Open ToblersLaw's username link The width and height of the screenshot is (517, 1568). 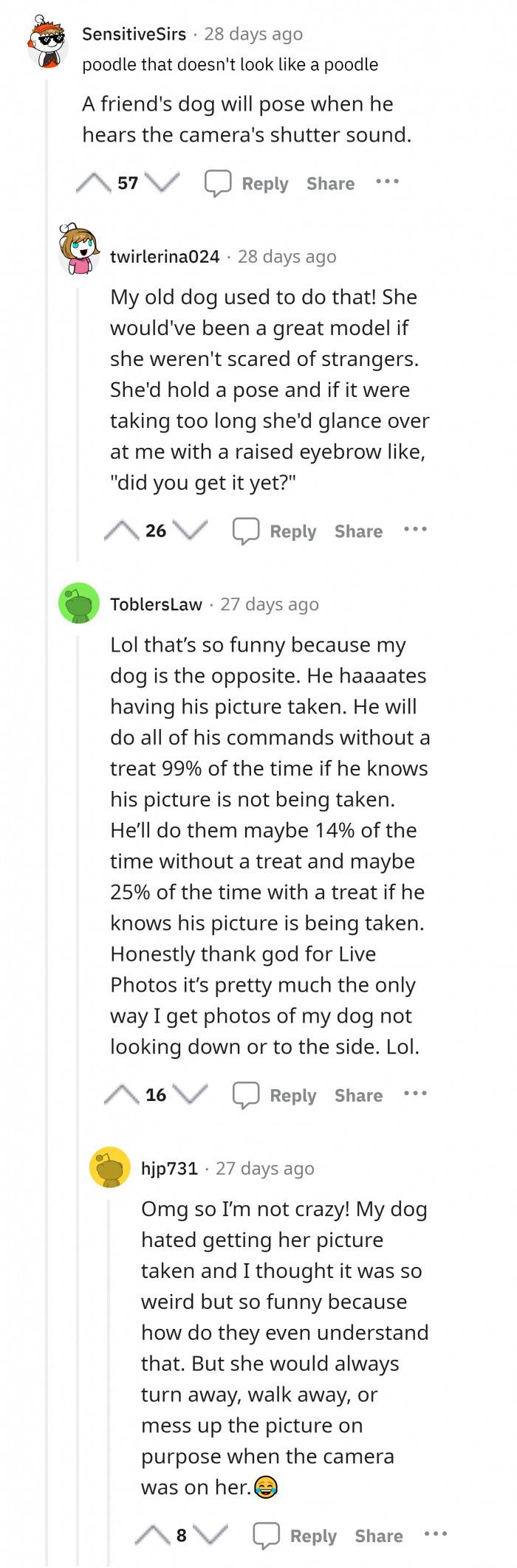(156, 604)
